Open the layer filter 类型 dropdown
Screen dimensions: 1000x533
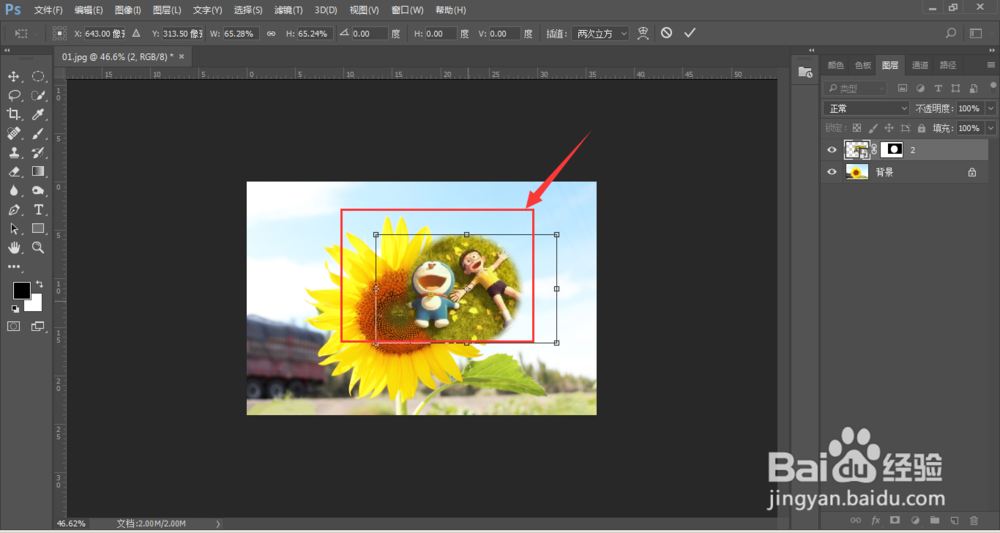click(855, 88)
